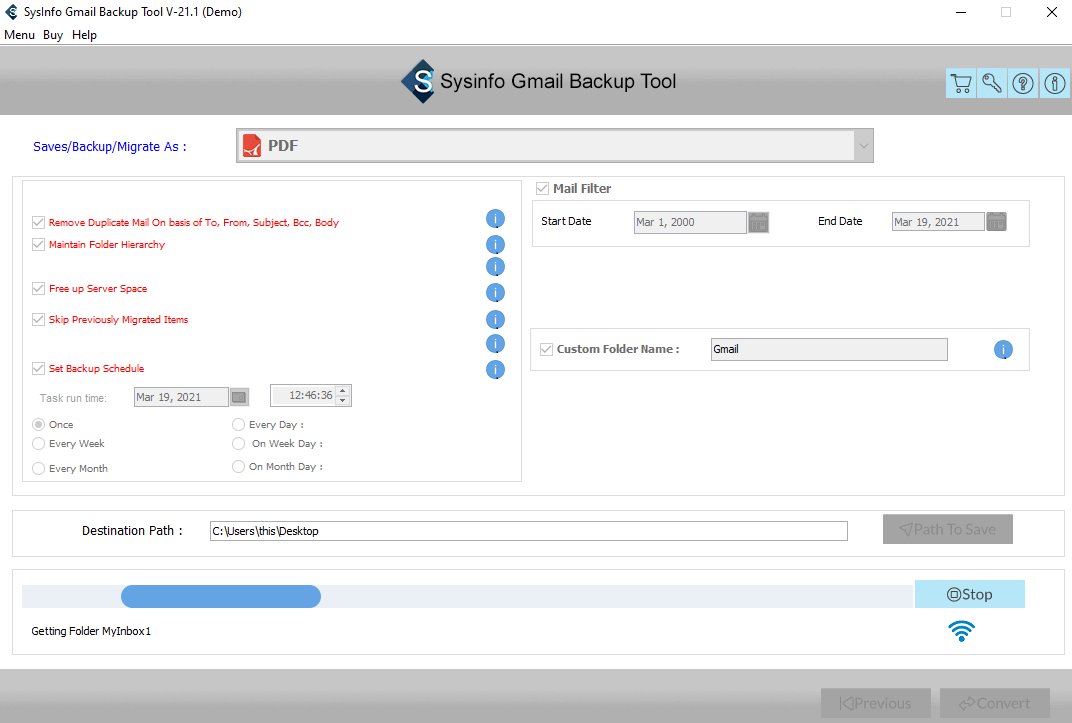Screen dimensions: 1072x723
Task: Click the PDF format icon
Action: pyautogui.click(x=252, y=146)
